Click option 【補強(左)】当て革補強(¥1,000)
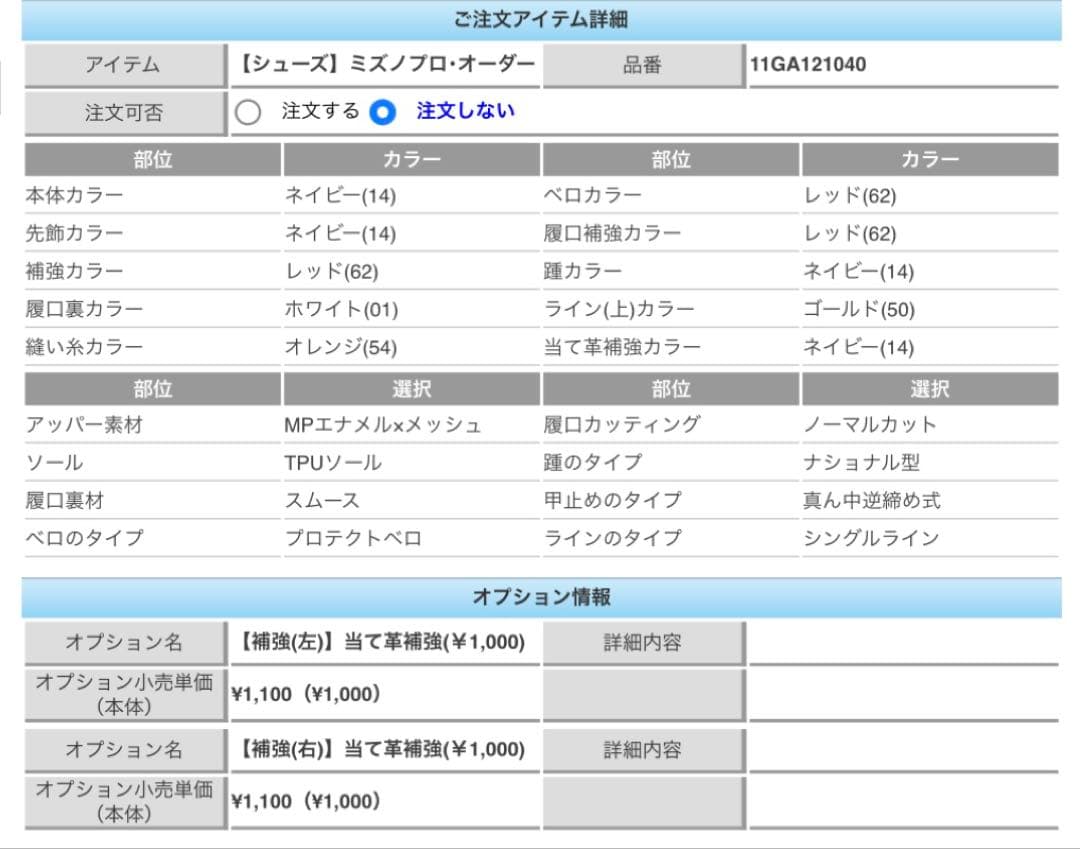 [x=380, y=642]
